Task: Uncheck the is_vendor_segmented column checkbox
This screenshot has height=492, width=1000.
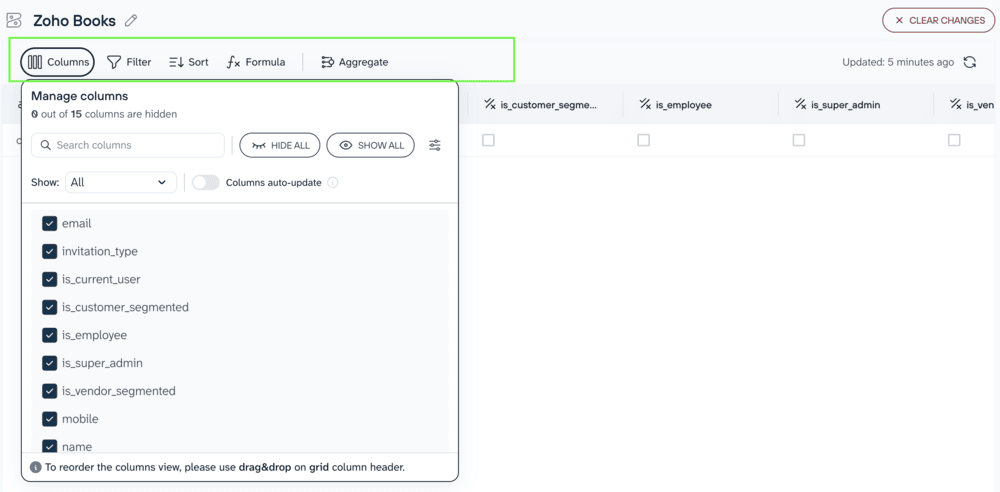Action: point(50,391)
